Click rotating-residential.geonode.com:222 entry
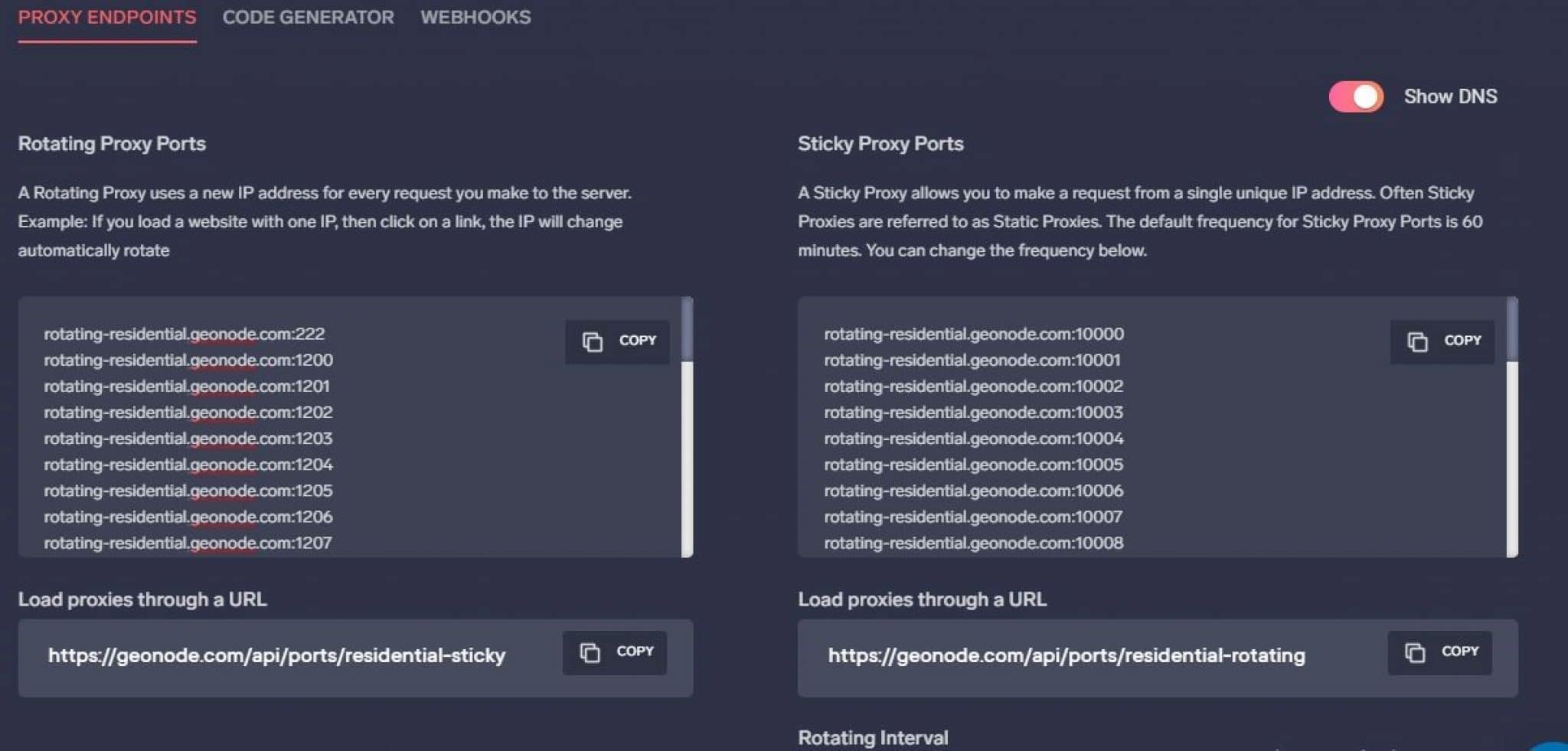 click(x=185, y=334)
